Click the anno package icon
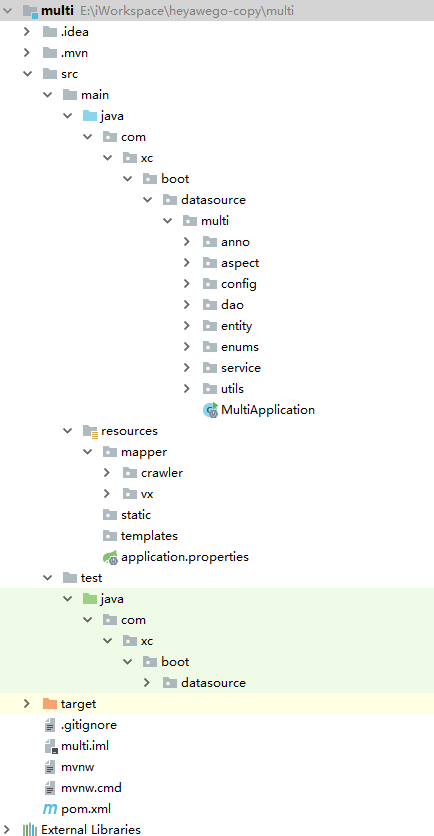This screenshot has width=434, height=836. 210,242
